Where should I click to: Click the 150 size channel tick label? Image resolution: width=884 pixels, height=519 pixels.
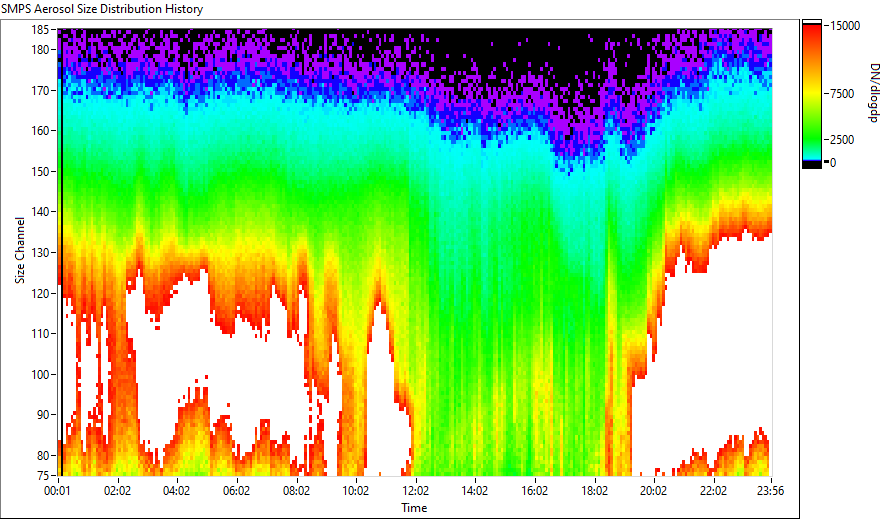40,171
